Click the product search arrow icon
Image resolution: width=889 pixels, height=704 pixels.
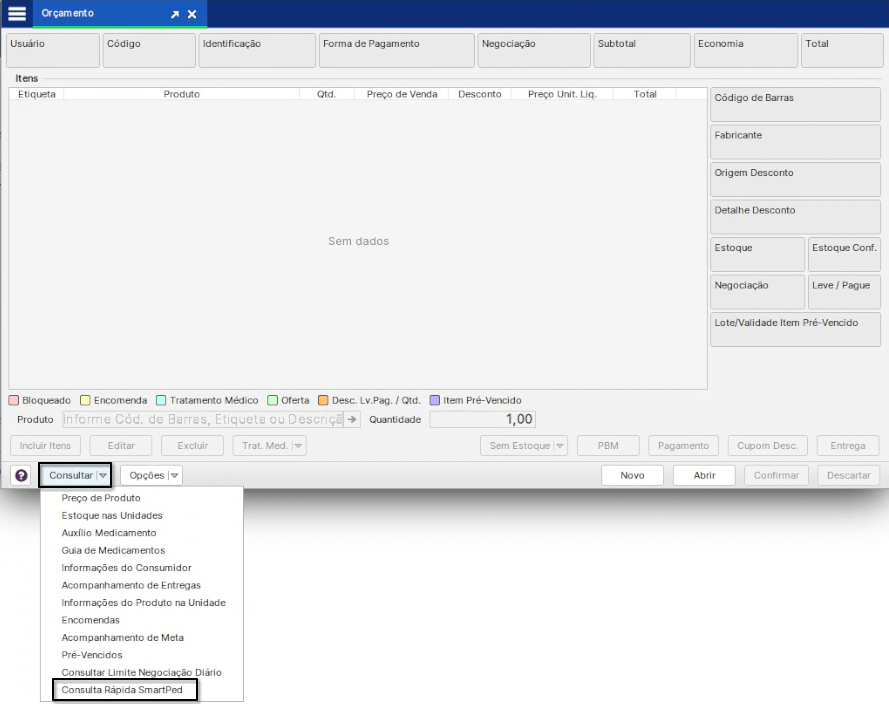(351, 420)
